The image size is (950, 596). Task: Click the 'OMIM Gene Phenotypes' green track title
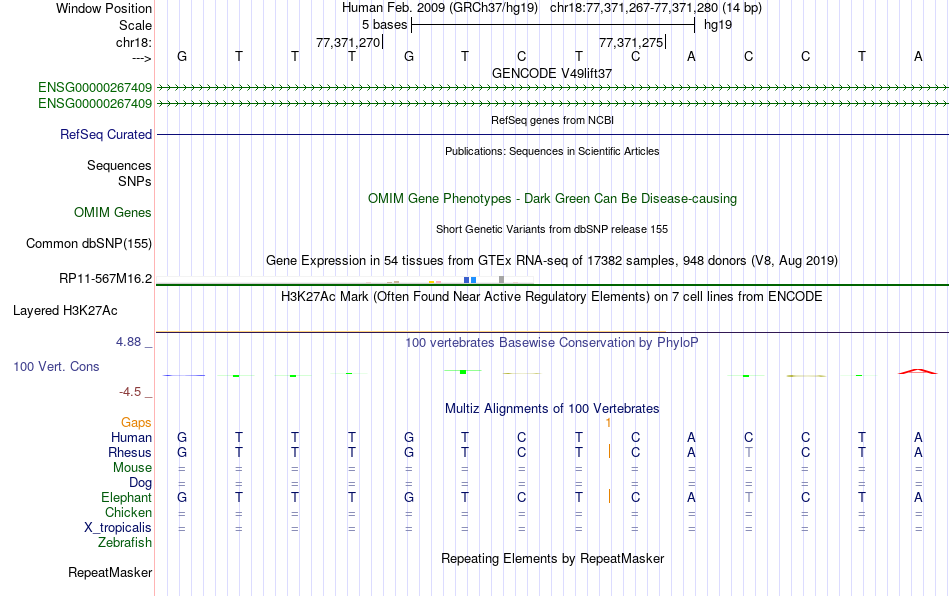553,199
